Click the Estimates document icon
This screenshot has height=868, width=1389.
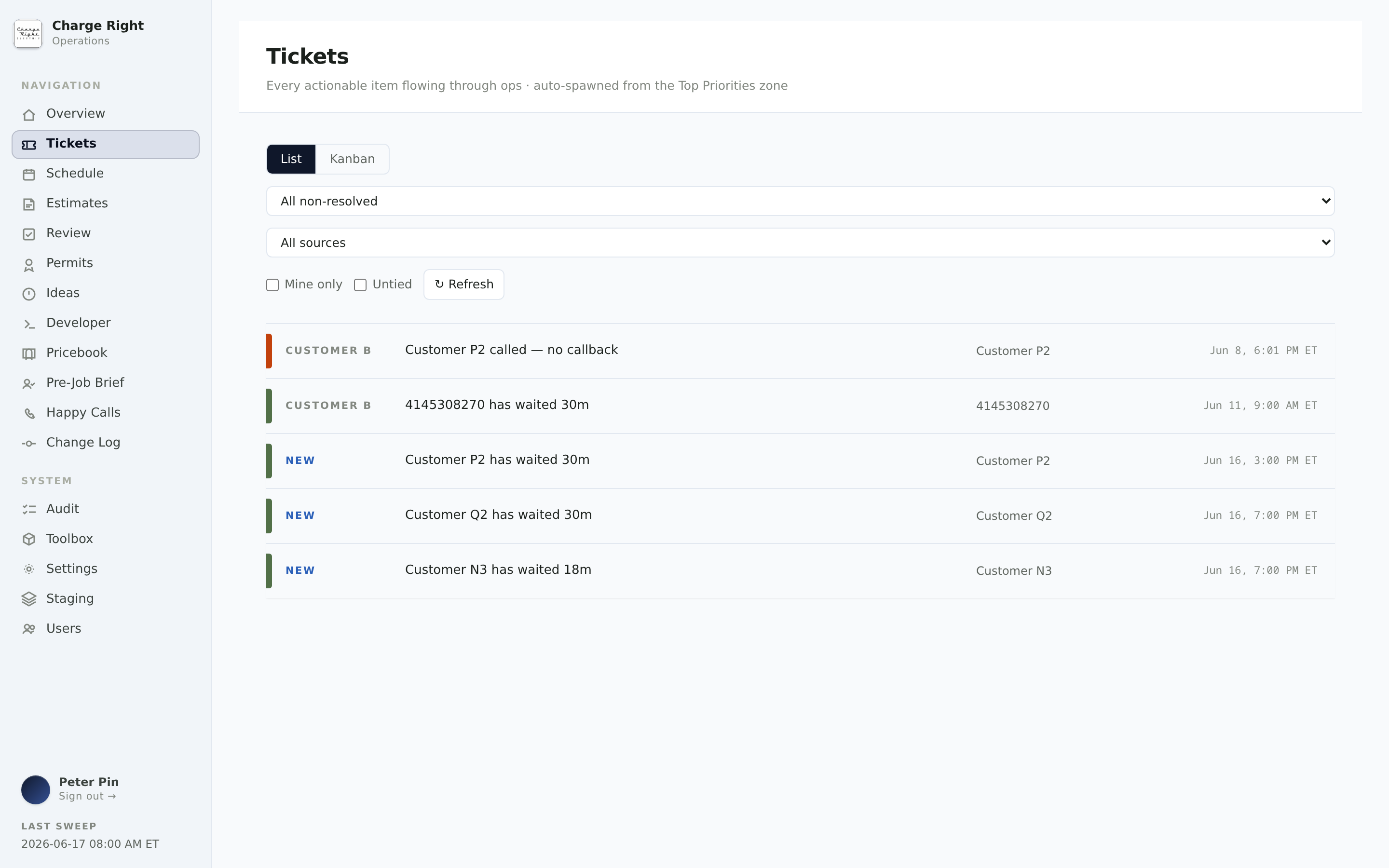29,204
